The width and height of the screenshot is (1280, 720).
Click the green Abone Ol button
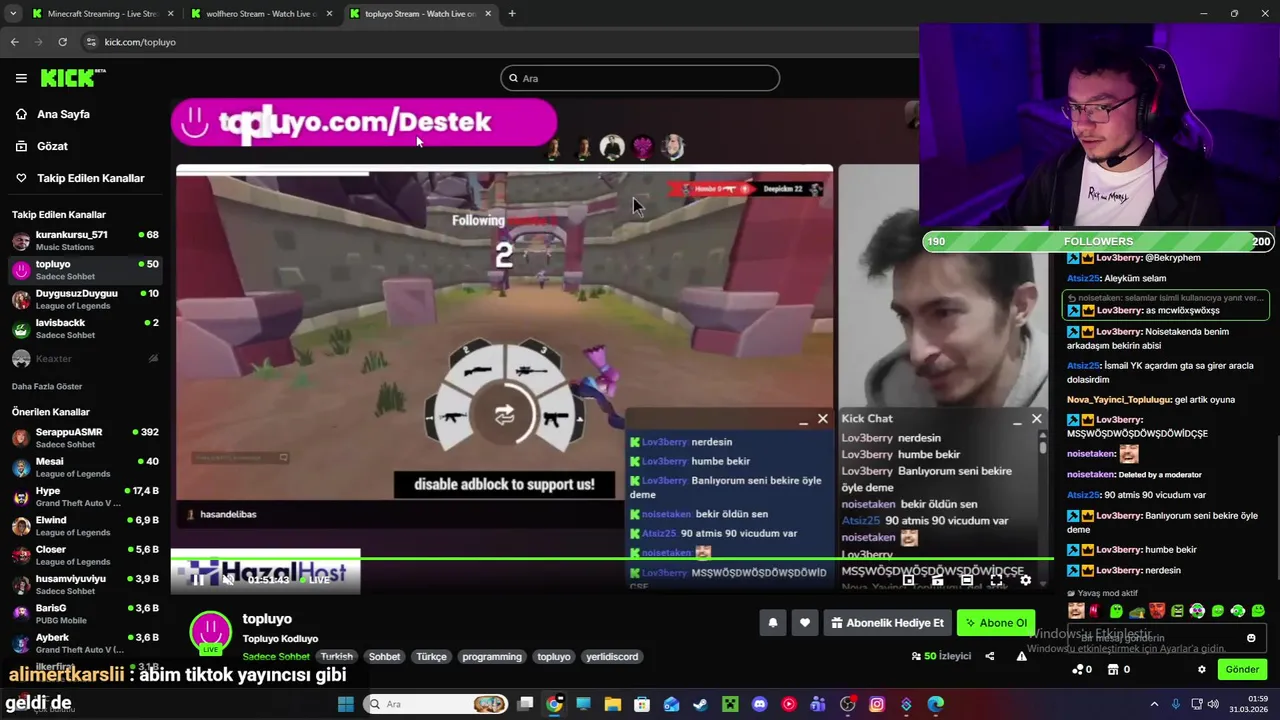(x=995, y=623)
